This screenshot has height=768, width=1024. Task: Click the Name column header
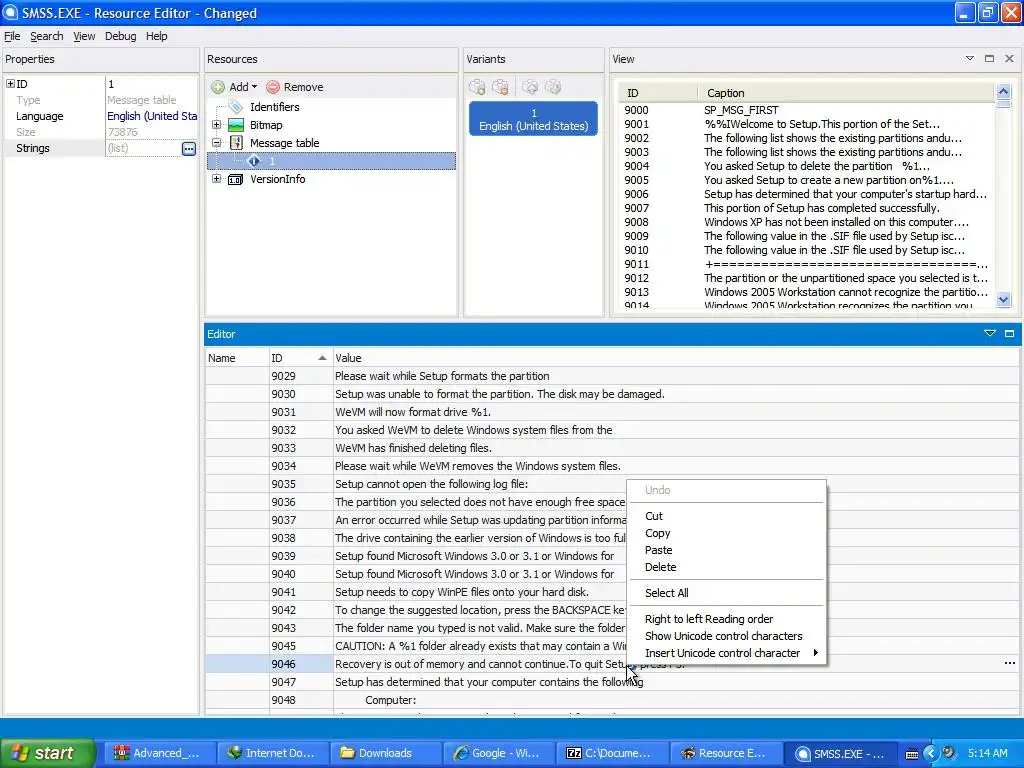click(x=237, y=358)
